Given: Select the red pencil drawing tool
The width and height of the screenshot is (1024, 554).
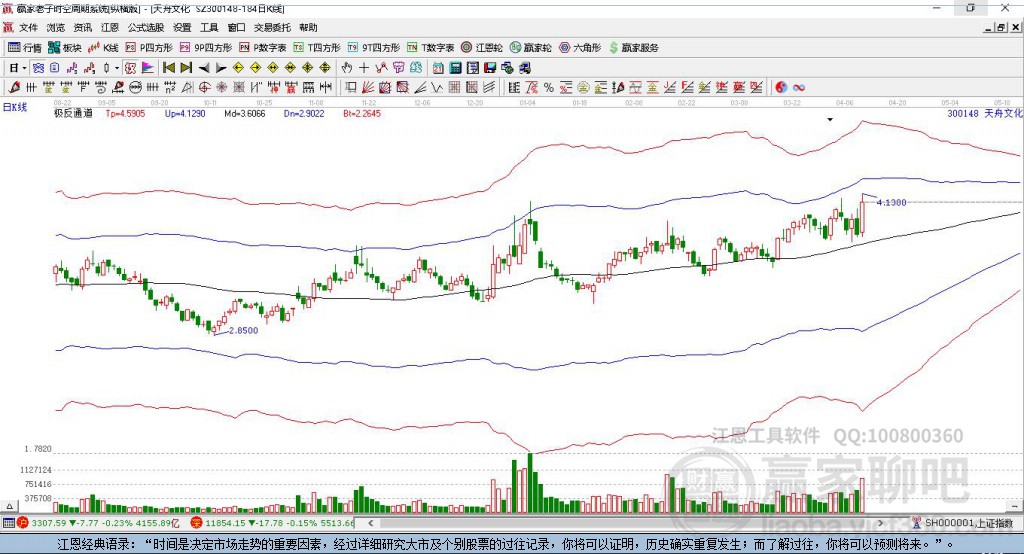Looking at the screenshot, I should click(x=14, y=87).
